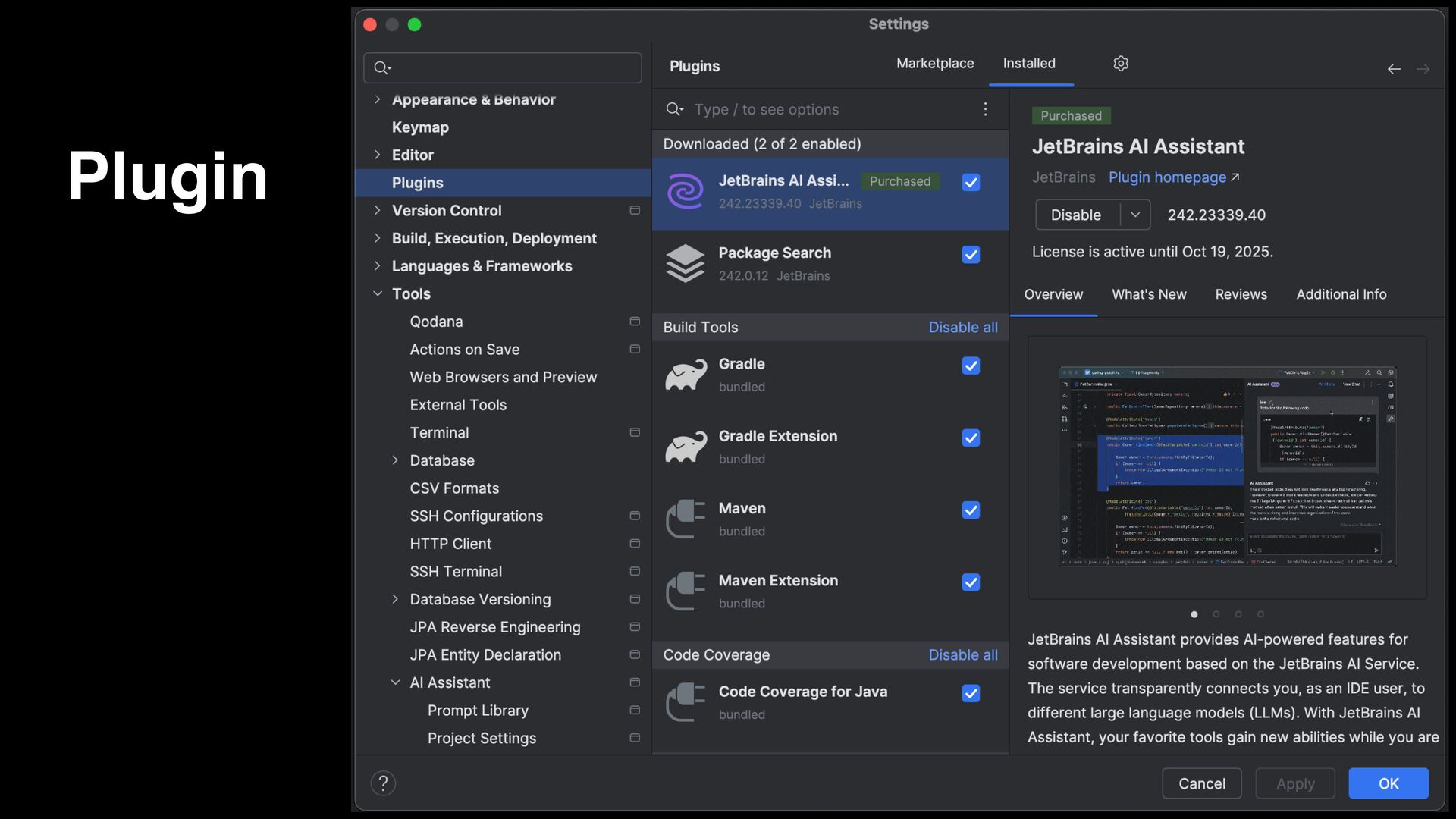Screen dimensions: 1456x819
Task: Click the Maven plug icon
Action: click(686, 519)
